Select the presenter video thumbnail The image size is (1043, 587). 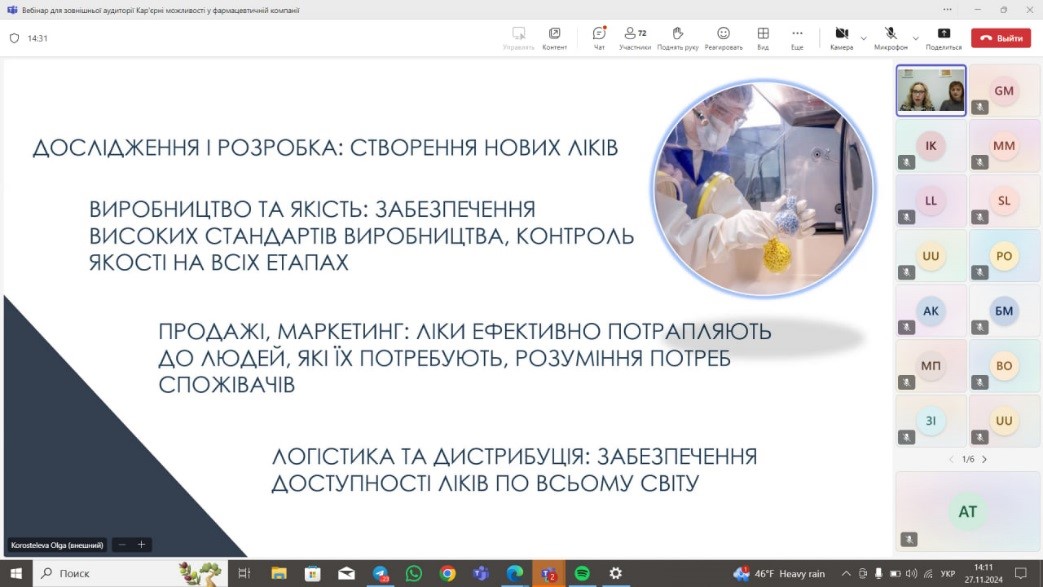(931, 91)
